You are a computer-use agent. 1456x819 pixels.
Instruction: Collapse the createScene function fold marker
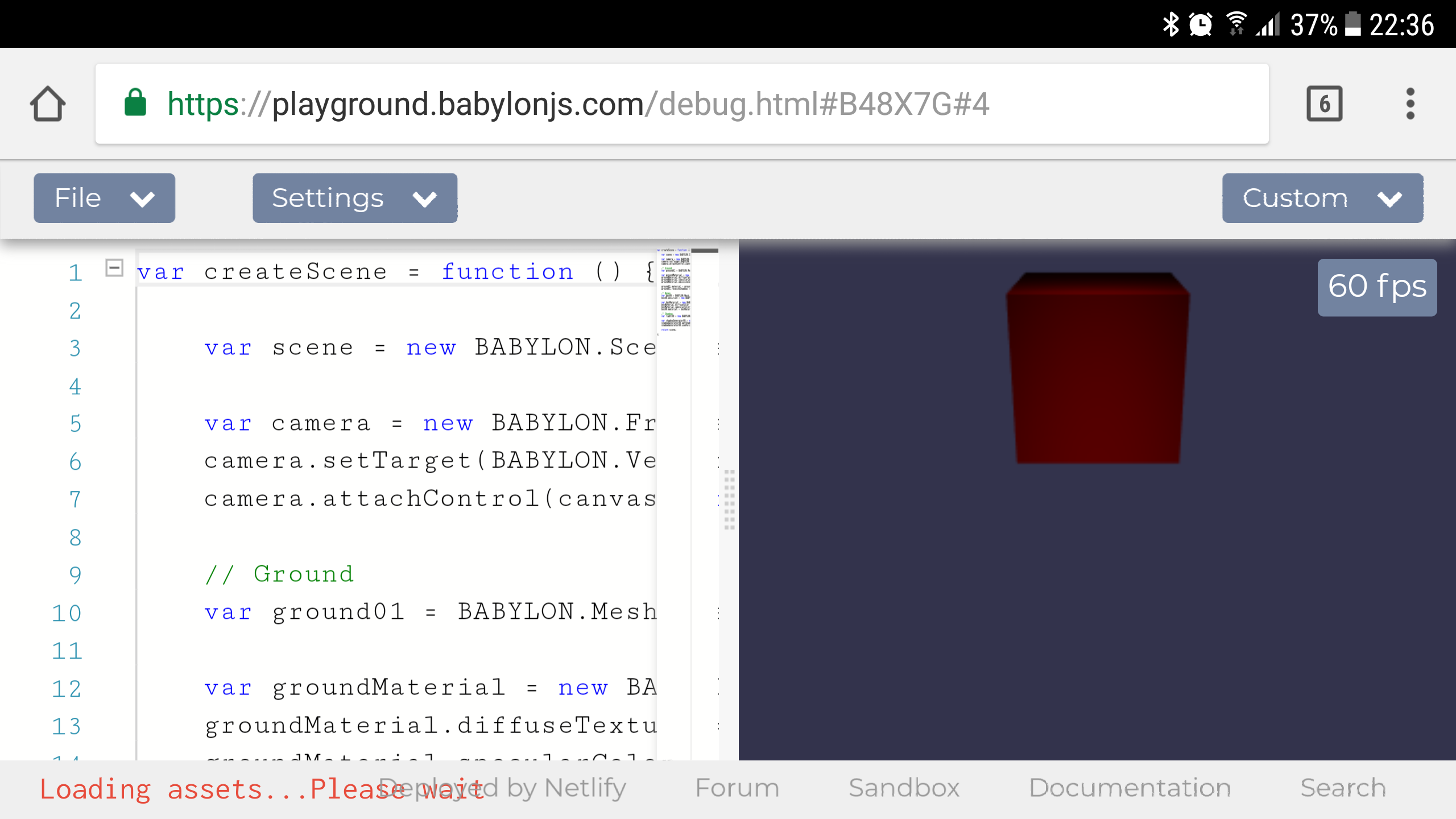(x=114, y=267)
